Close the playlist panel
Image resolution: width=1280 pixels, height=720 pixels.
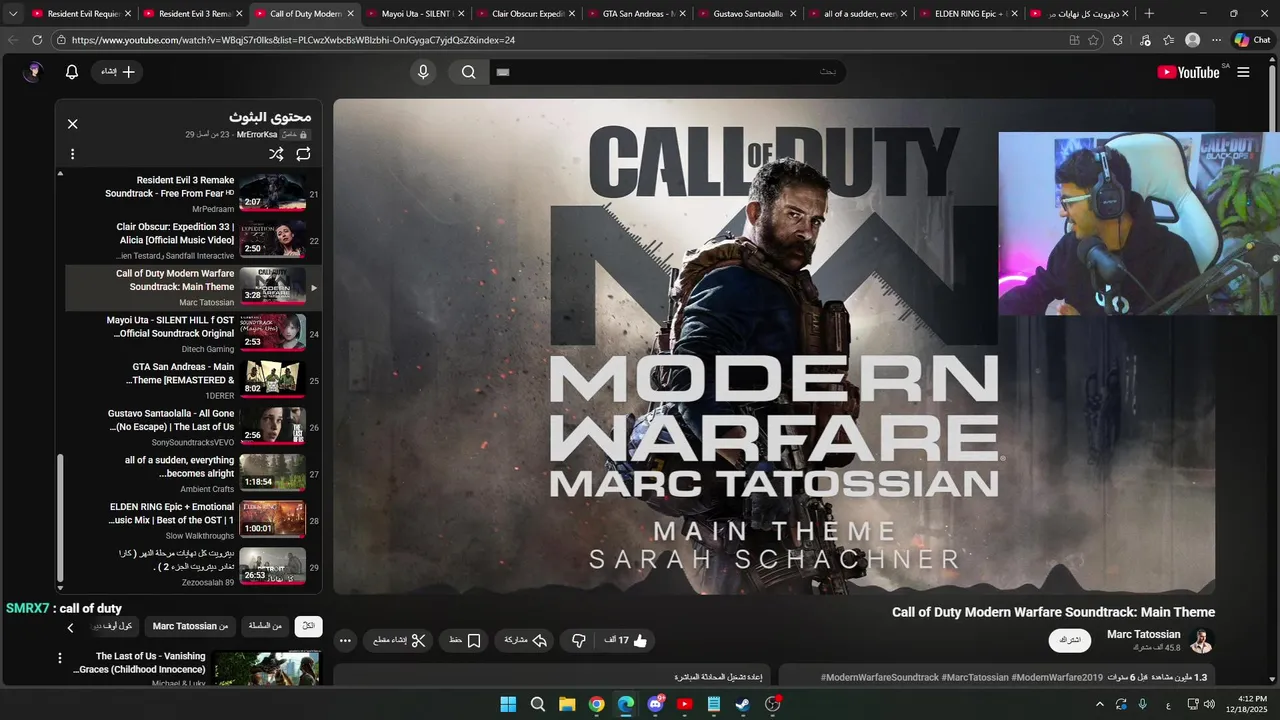click(72, 124)
